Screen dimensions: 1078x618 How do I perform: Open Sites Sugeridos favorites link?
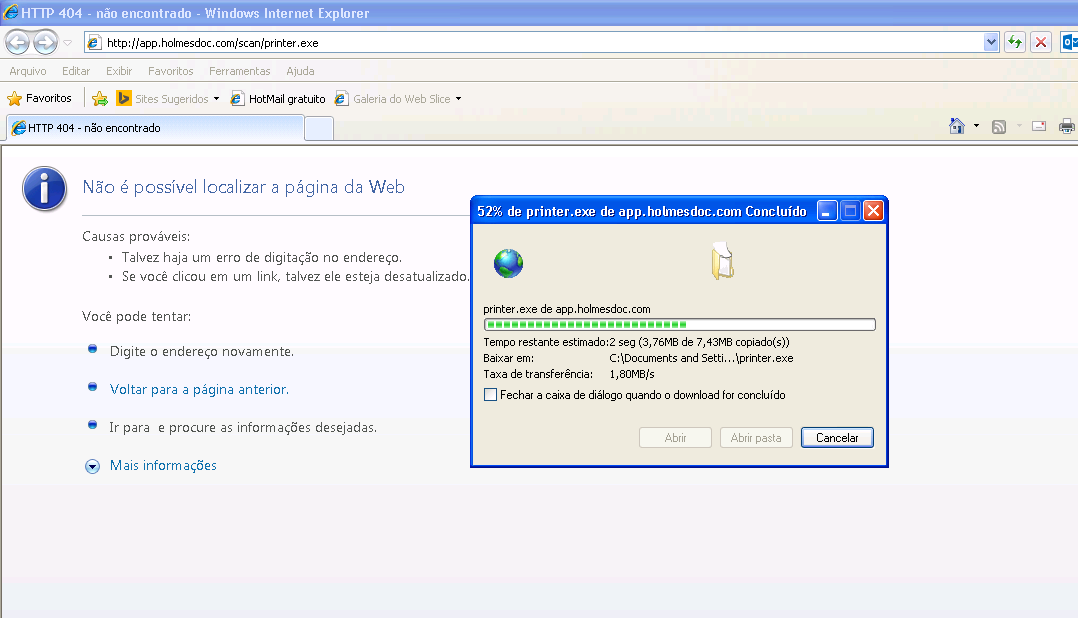pyautogui.click(x=162, y=98)
